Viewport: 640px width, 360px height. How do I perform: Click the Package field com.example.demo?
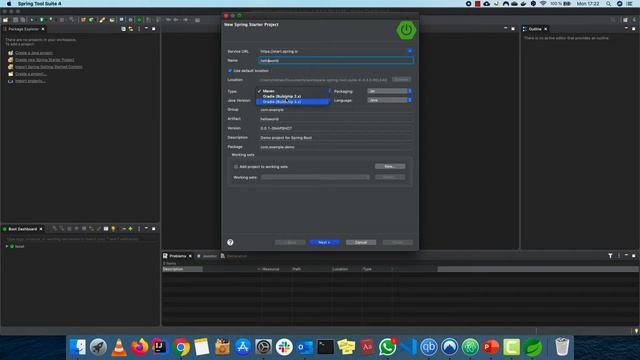click(336, 147)
